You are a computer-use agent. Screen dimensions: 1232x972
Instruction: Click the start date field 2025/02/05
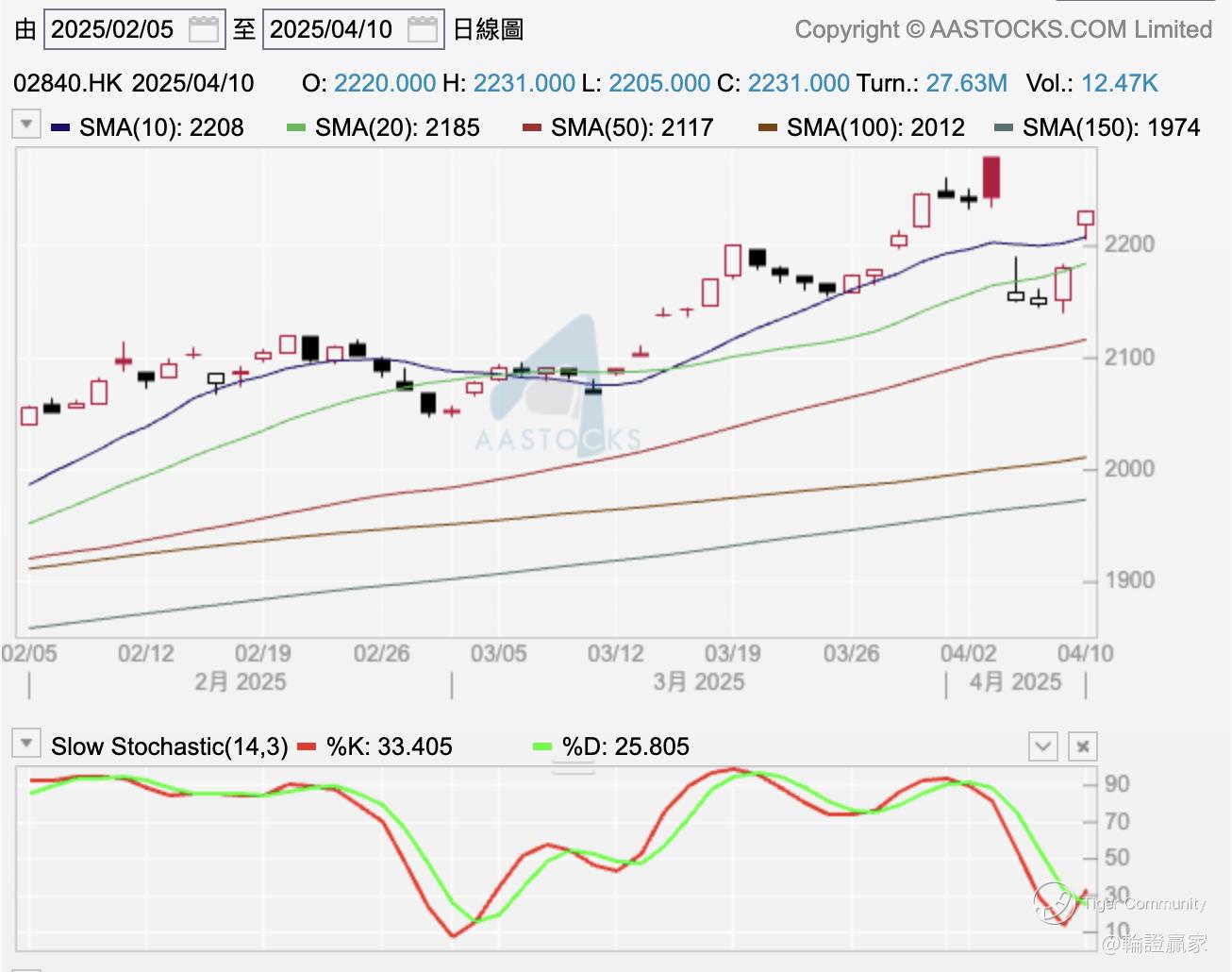(134, 29)
